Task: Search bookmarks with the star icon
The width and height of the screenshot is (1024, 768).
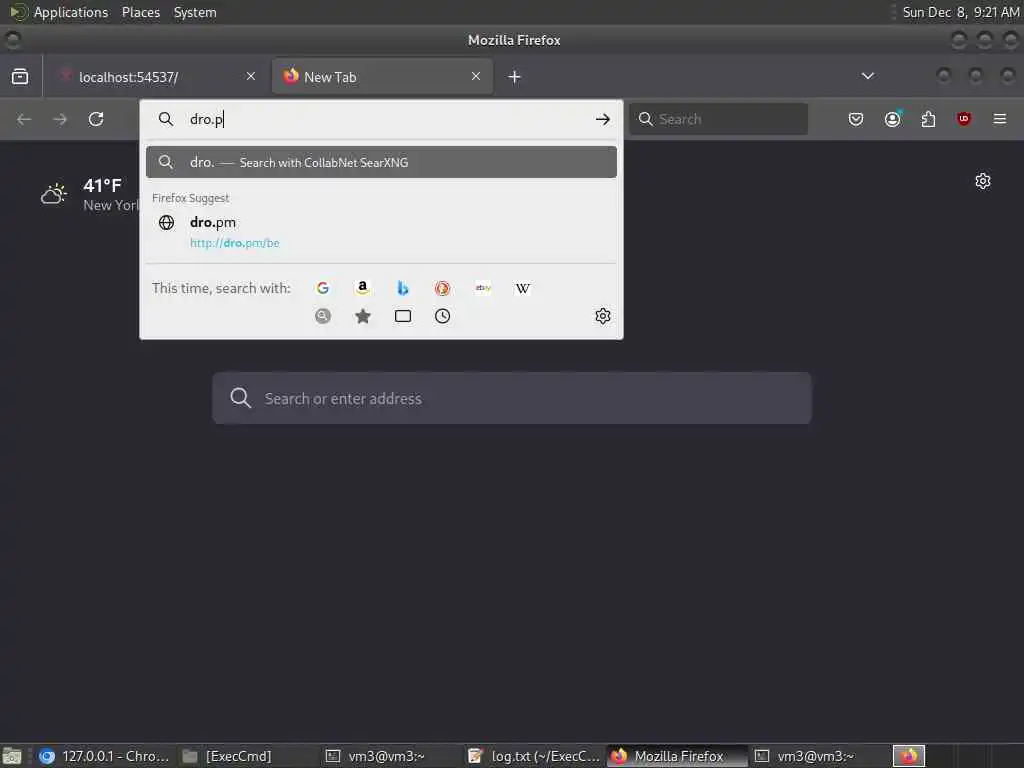Action: click(362, 316)
